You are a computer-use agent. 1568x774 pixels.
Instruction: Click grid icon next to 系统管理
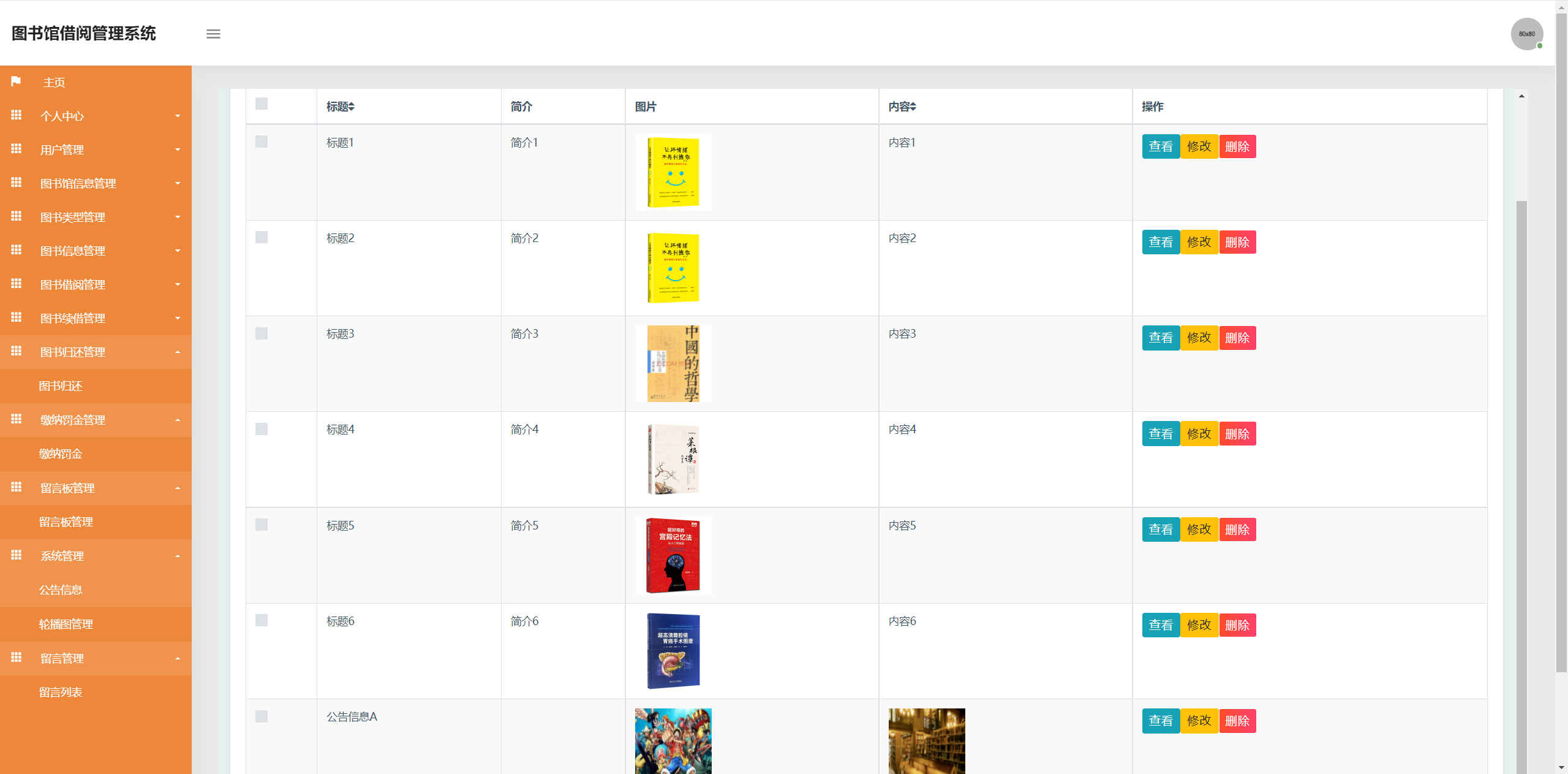[17, 555]
